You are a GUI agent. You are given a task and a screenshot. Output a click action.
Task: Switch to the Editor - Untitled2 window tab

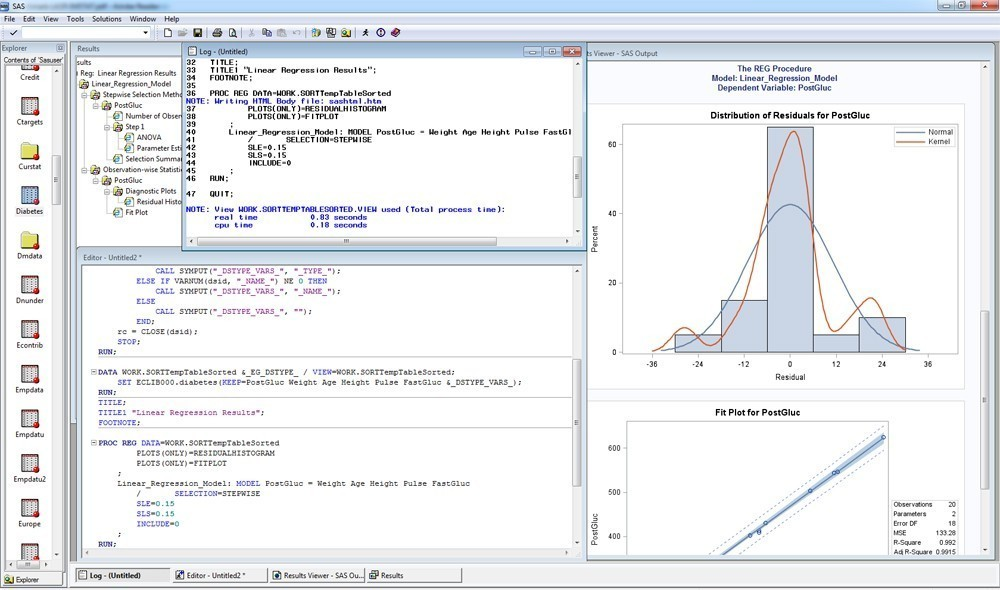pyautogui.click(x=219, y=575)
